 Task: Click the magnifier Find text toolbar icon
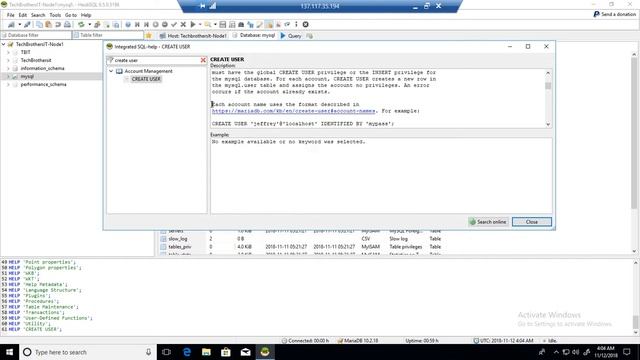208,24
